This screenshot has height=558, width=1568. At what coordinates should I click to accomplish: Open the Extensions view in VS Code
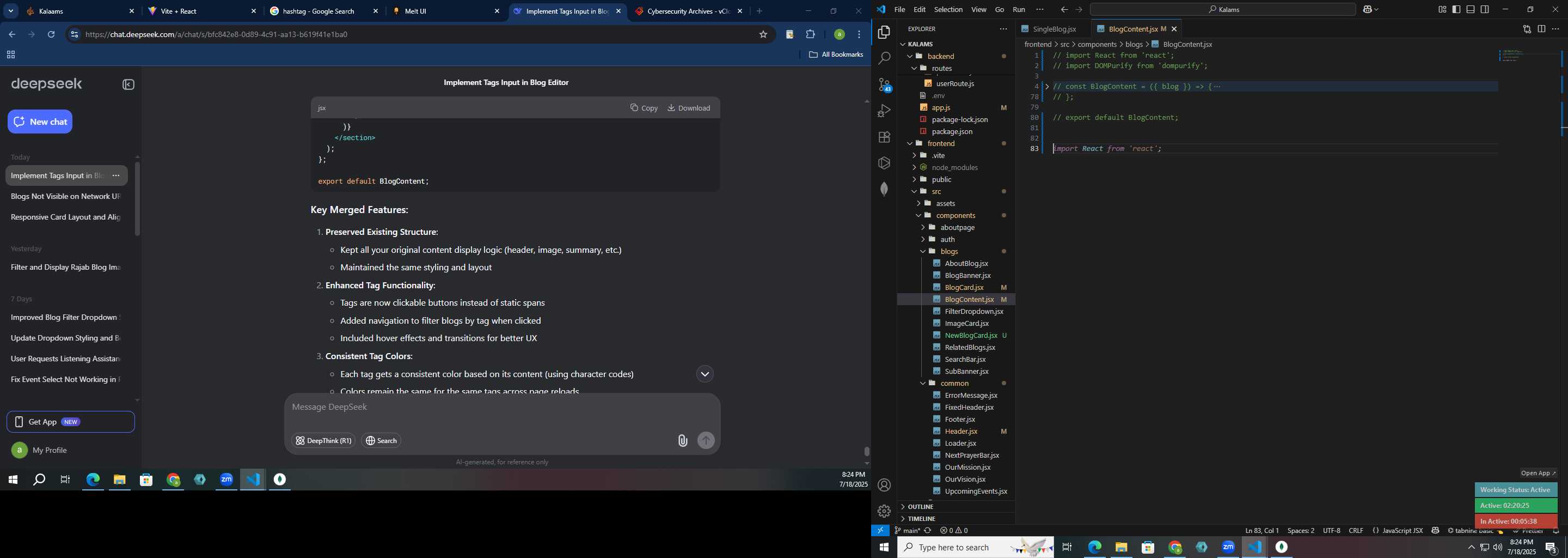click(x=884, y=137)
